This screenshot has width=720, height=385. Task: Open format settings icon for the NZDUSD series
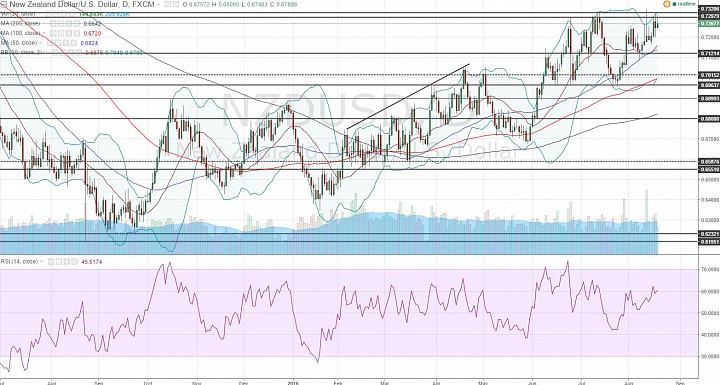(x=176, y=4)
